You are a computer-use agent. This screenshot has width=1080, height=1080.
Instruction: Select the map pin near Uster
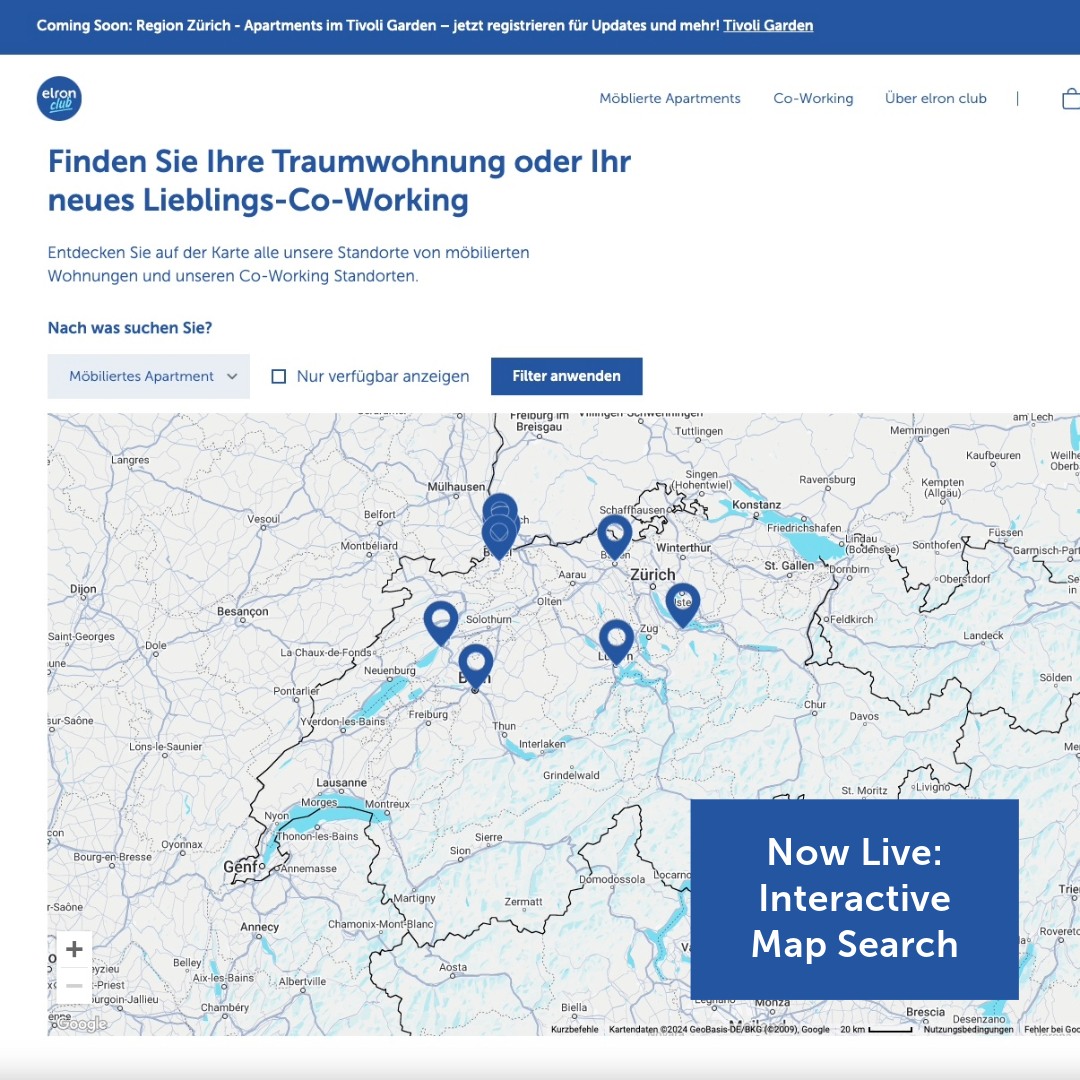click(683, 605)
